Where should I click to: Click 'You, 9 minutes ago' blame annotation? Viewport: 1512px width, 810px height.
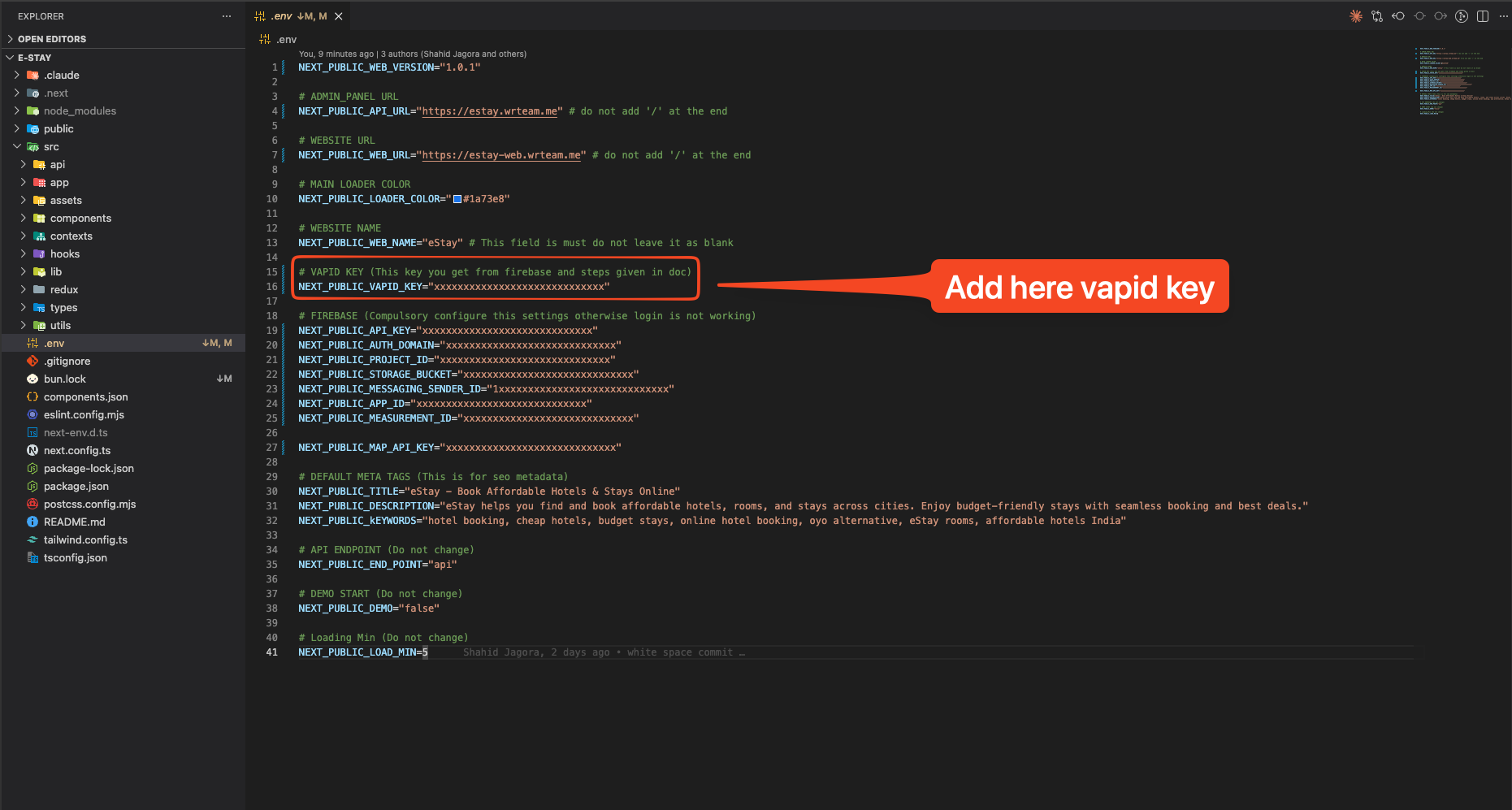click(336, 54)
